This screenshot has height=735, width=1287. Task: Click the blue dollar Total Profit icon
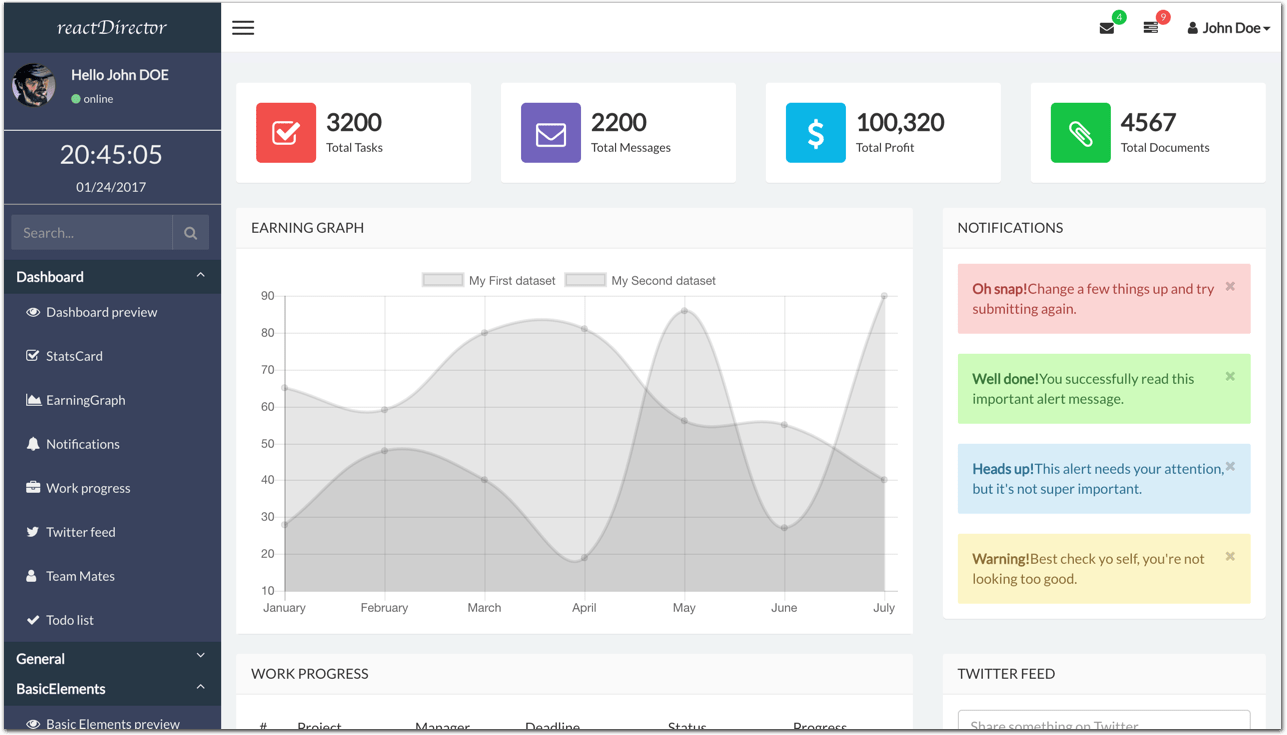[x=815, y=132]
